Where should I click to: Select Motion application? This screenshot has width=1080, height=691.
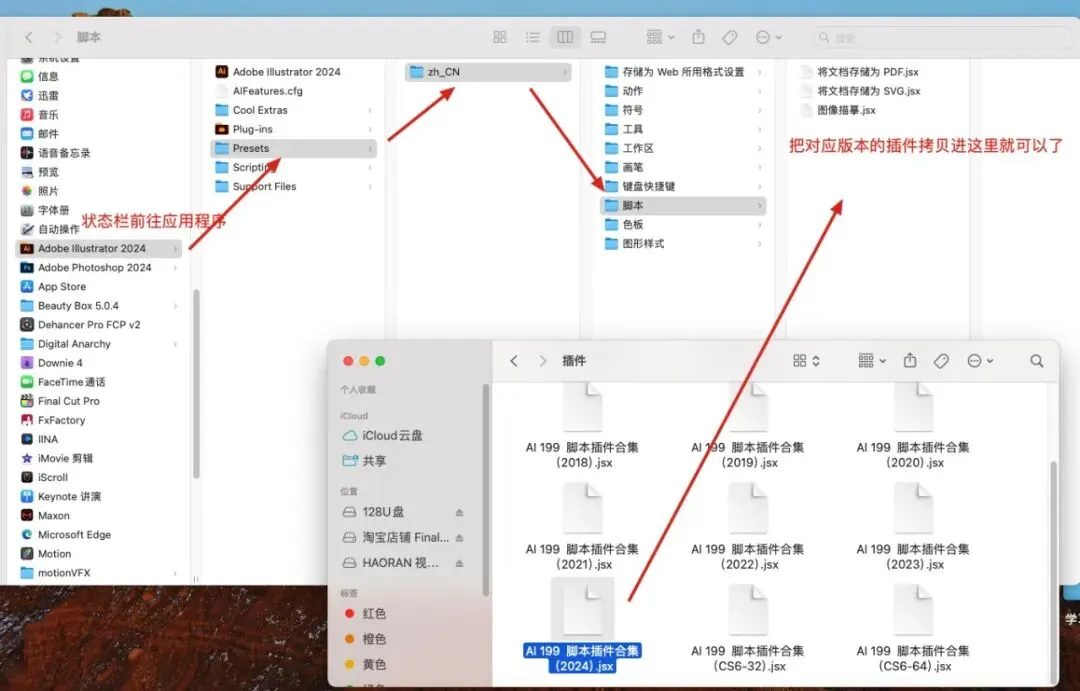(x=98, y=554)
